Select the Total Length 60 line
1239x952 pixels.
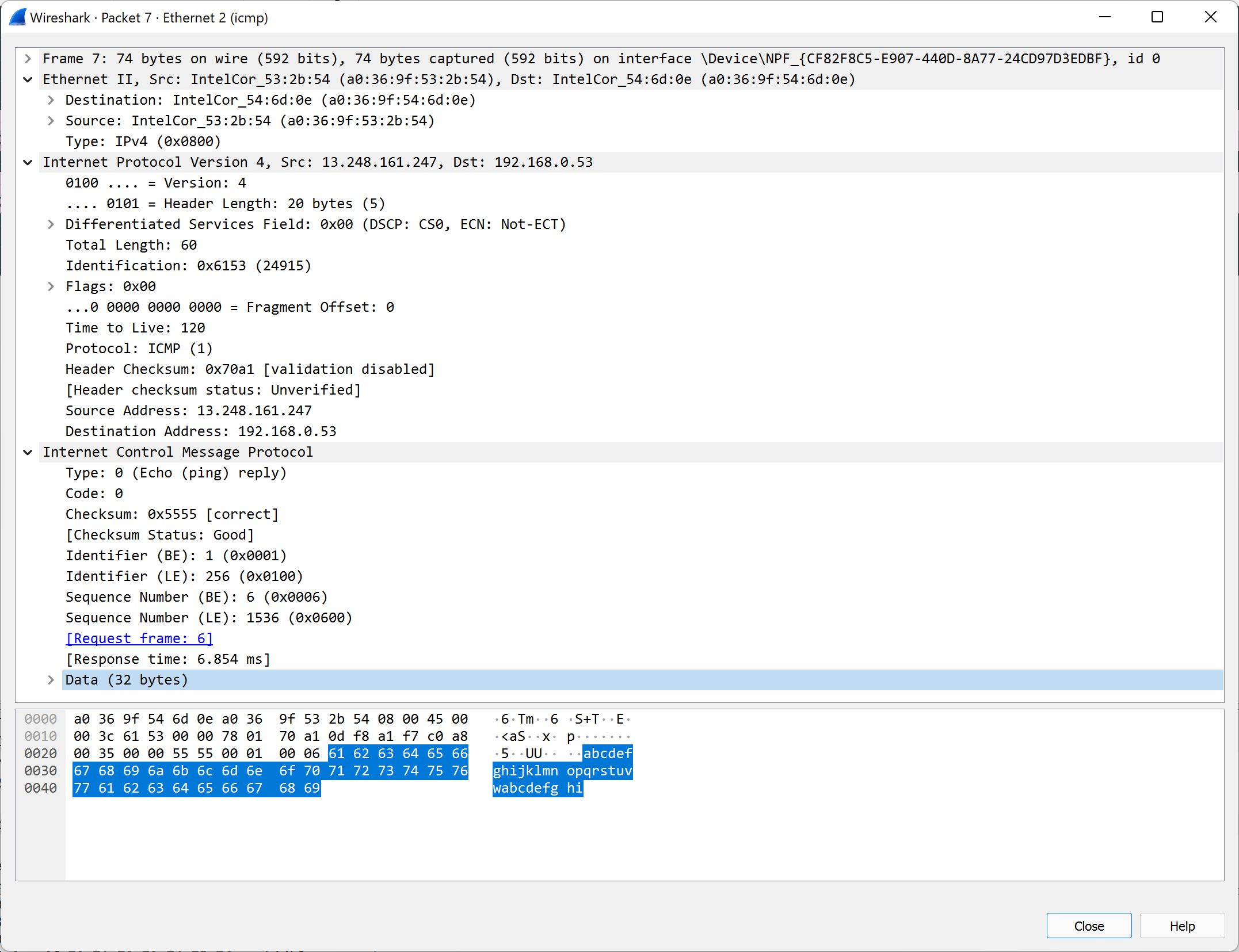131,244
